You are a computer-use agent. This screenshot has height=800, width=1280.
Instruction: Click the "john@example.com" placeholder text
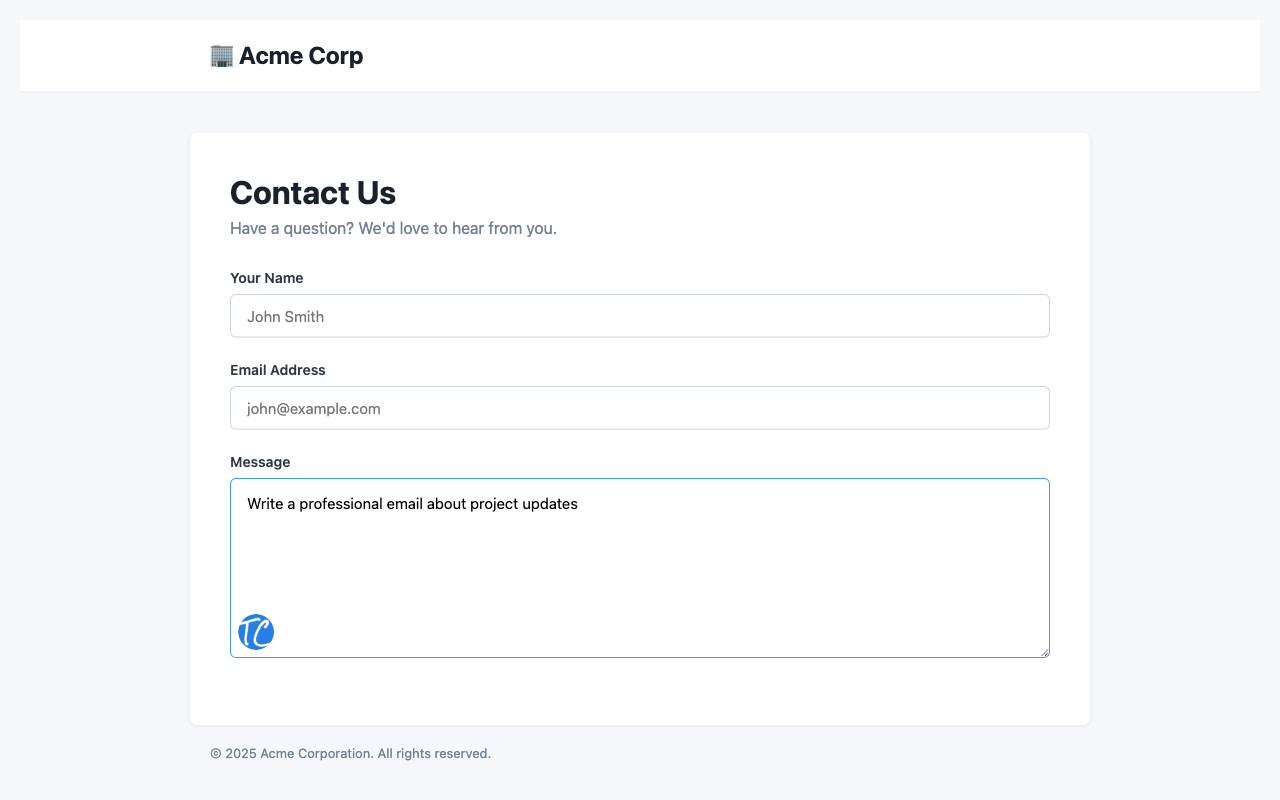click(x=313, y=409)
